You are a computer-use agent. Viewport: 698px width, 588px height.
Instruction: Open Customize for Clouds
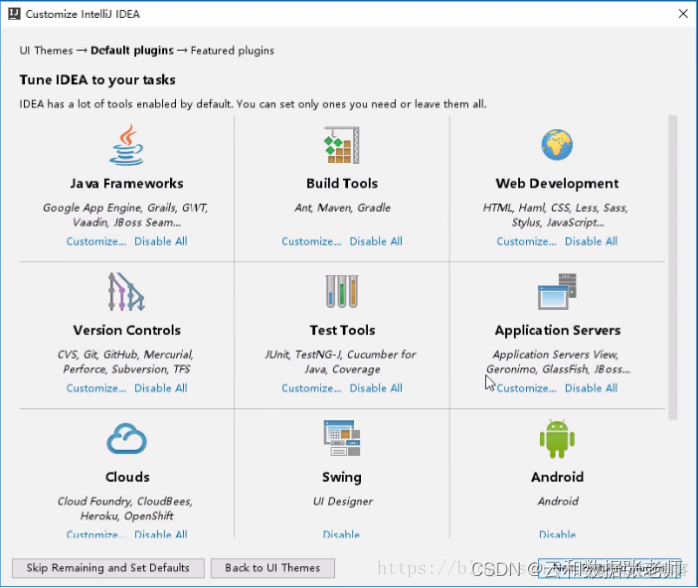(96, 534)
